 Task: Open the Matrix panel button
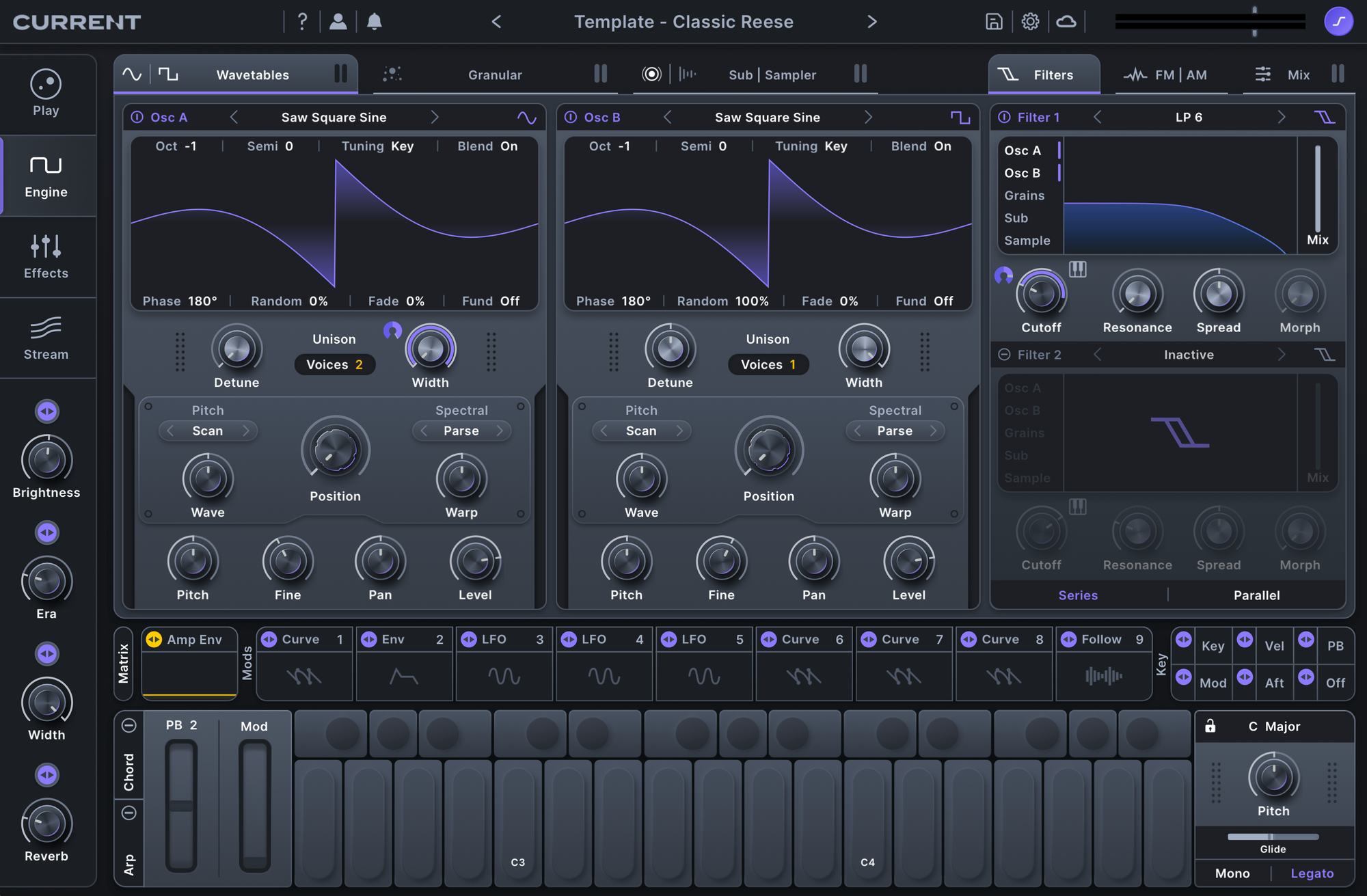pyautogui.click(x=124, y=663)
